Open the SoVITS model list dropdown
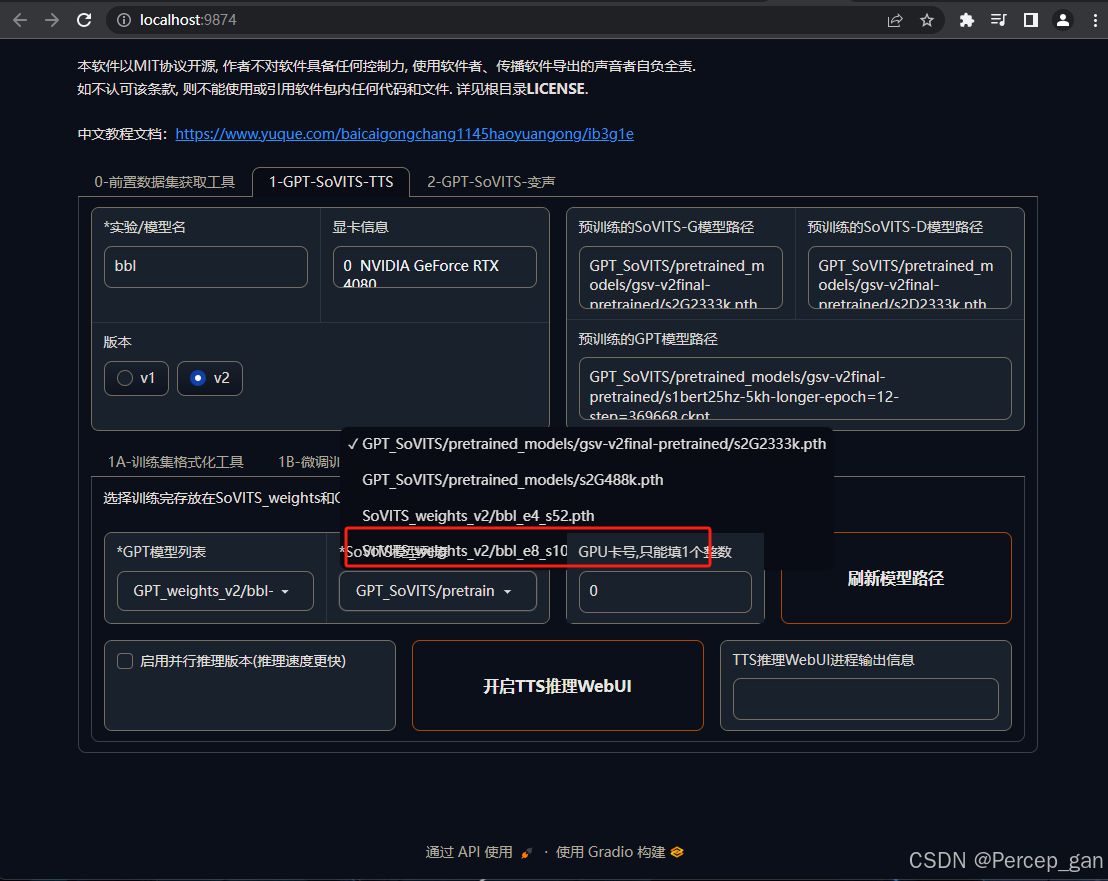The image size is (1108, 881). click(437, 591)
